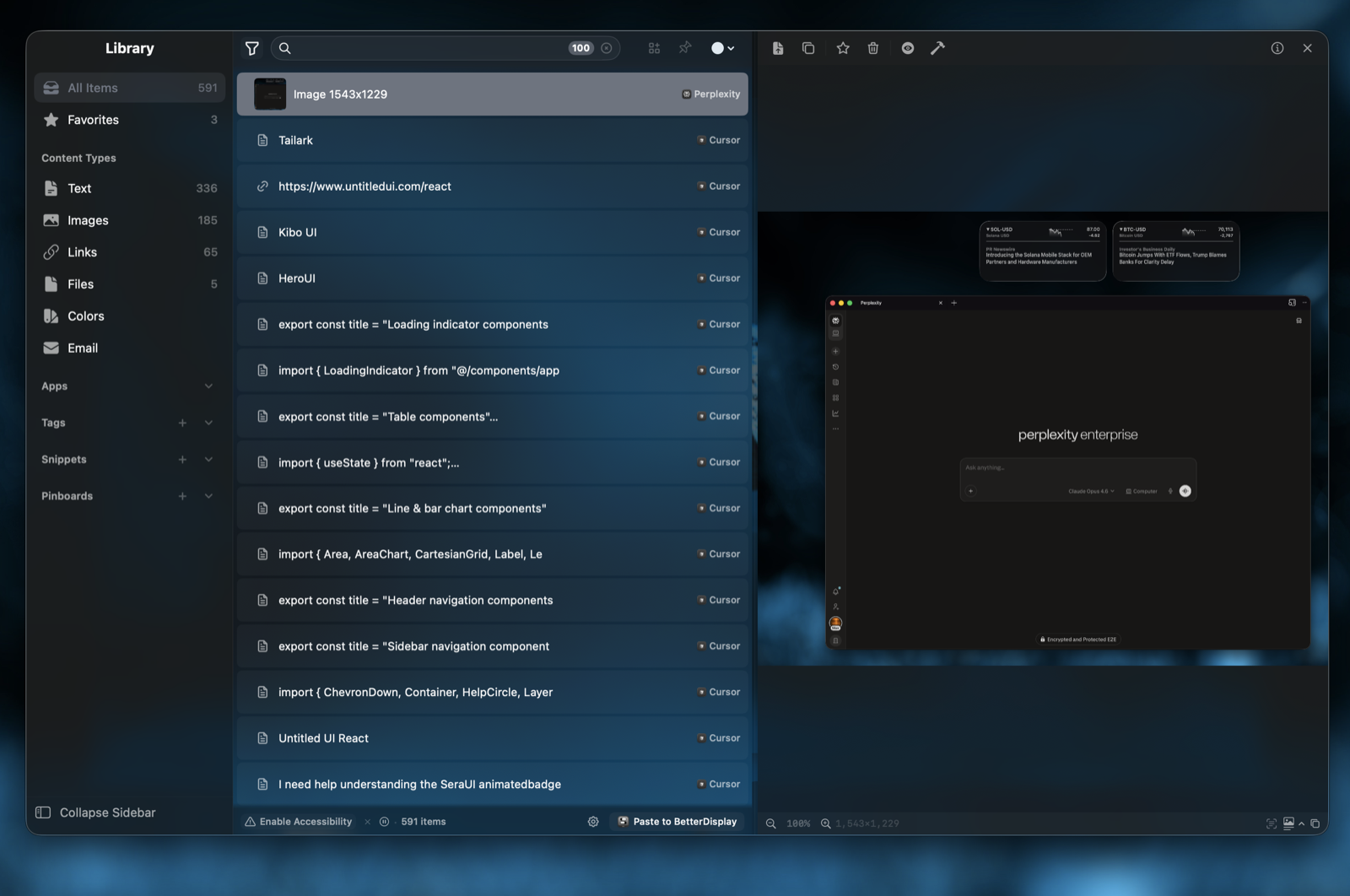Preview the item with the eye icon
The width and height of the screenshot is (1350, 896).
[907, 48]
